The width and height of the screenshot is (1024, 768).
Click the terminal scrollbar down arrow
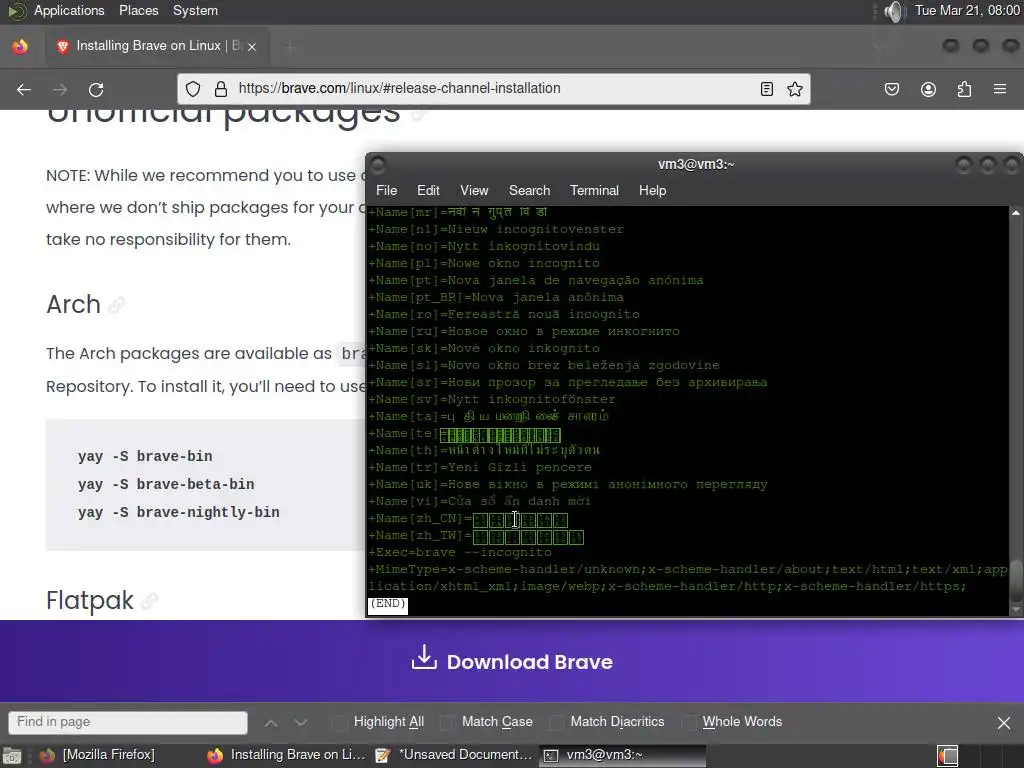(x=1016, y=609)
